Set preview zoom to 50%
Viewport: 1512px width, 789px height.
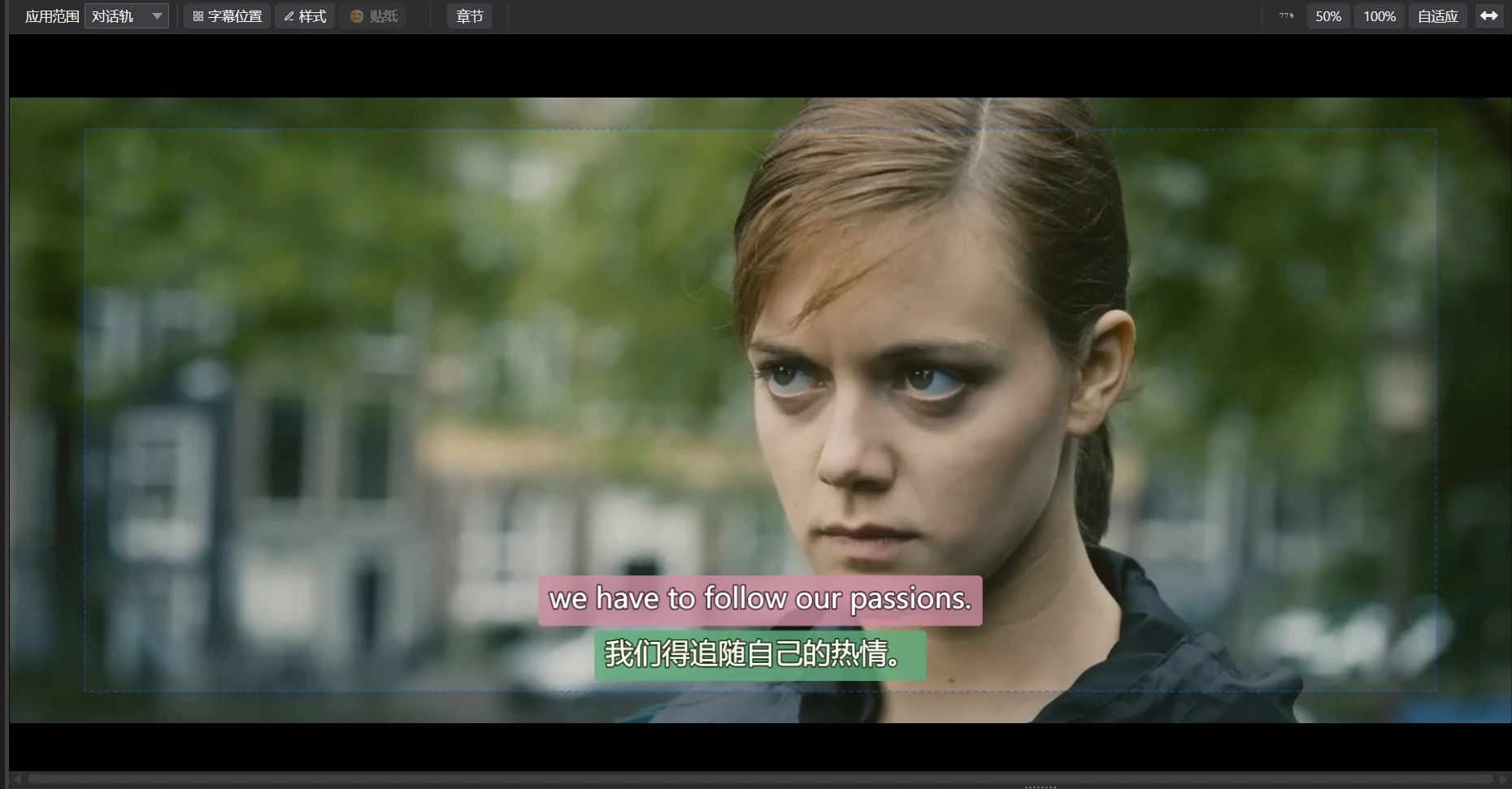[1328, 16]
